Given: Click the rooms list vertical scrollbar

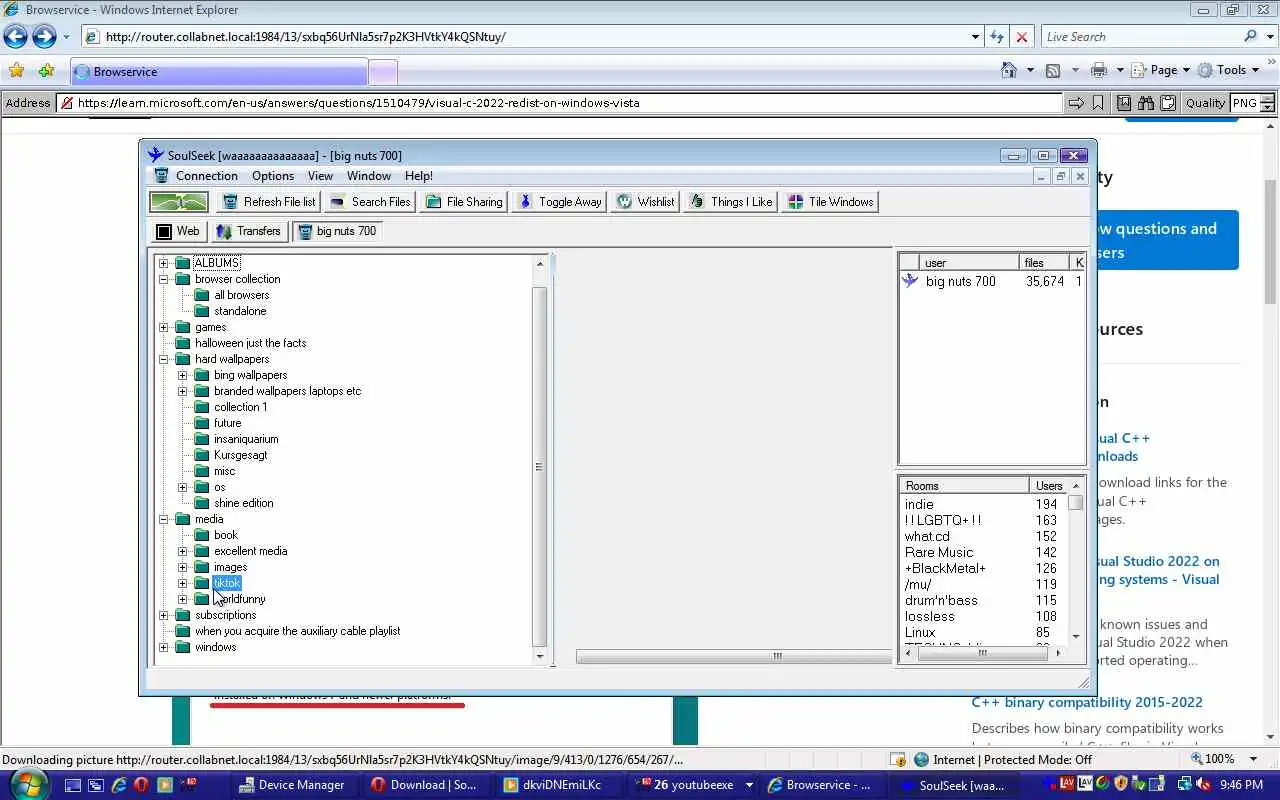Looking at the screenshot, I should pos(1076,503).
